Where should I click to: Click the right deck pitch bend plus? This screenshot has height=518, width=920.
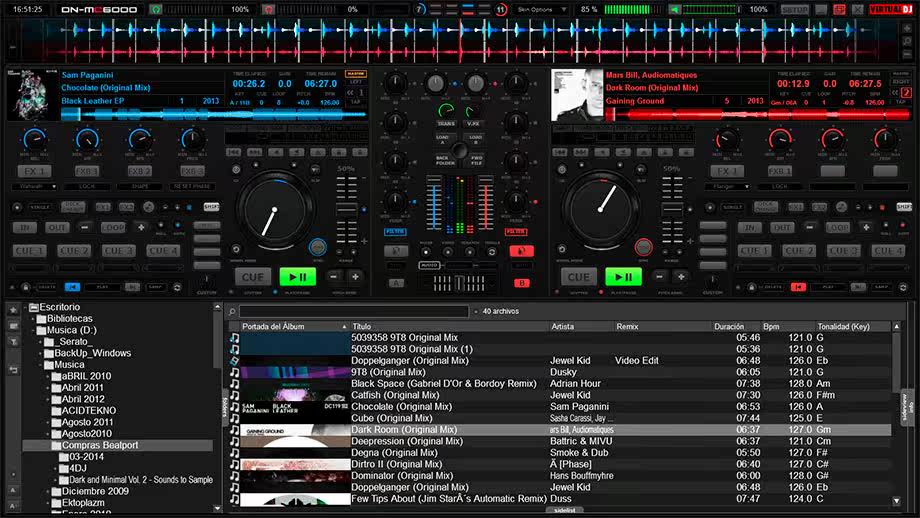point(681,276)
